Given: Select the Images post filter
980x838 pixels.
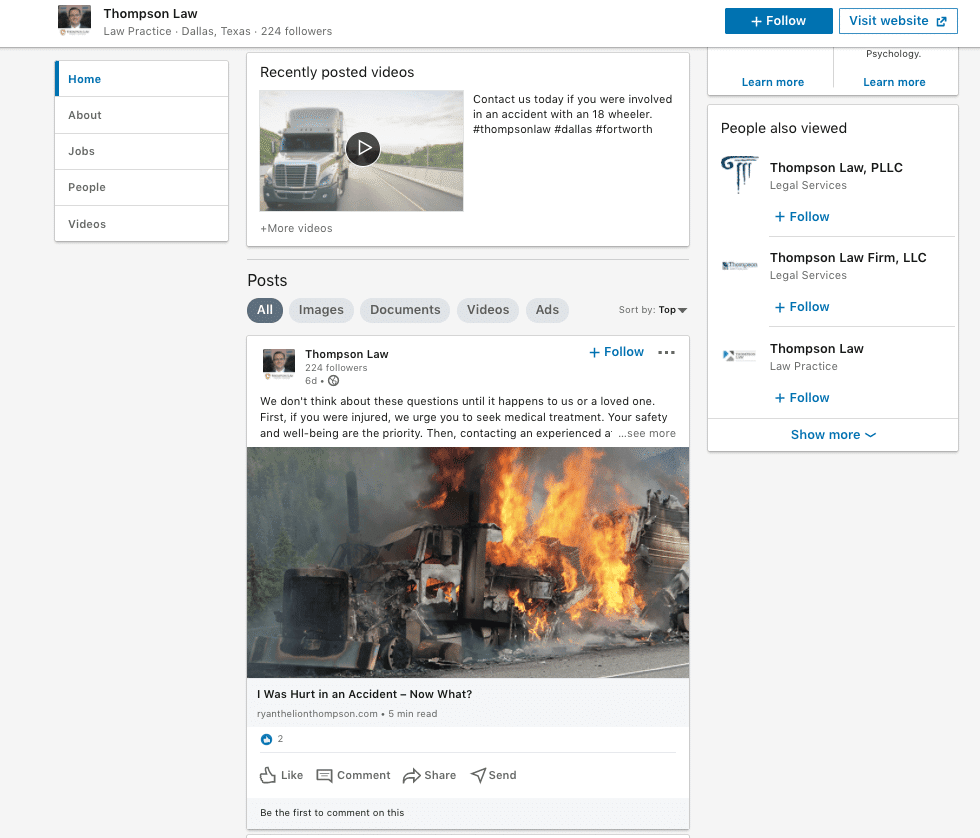Looking at the screenshot, I should click(x=321, y=310).
